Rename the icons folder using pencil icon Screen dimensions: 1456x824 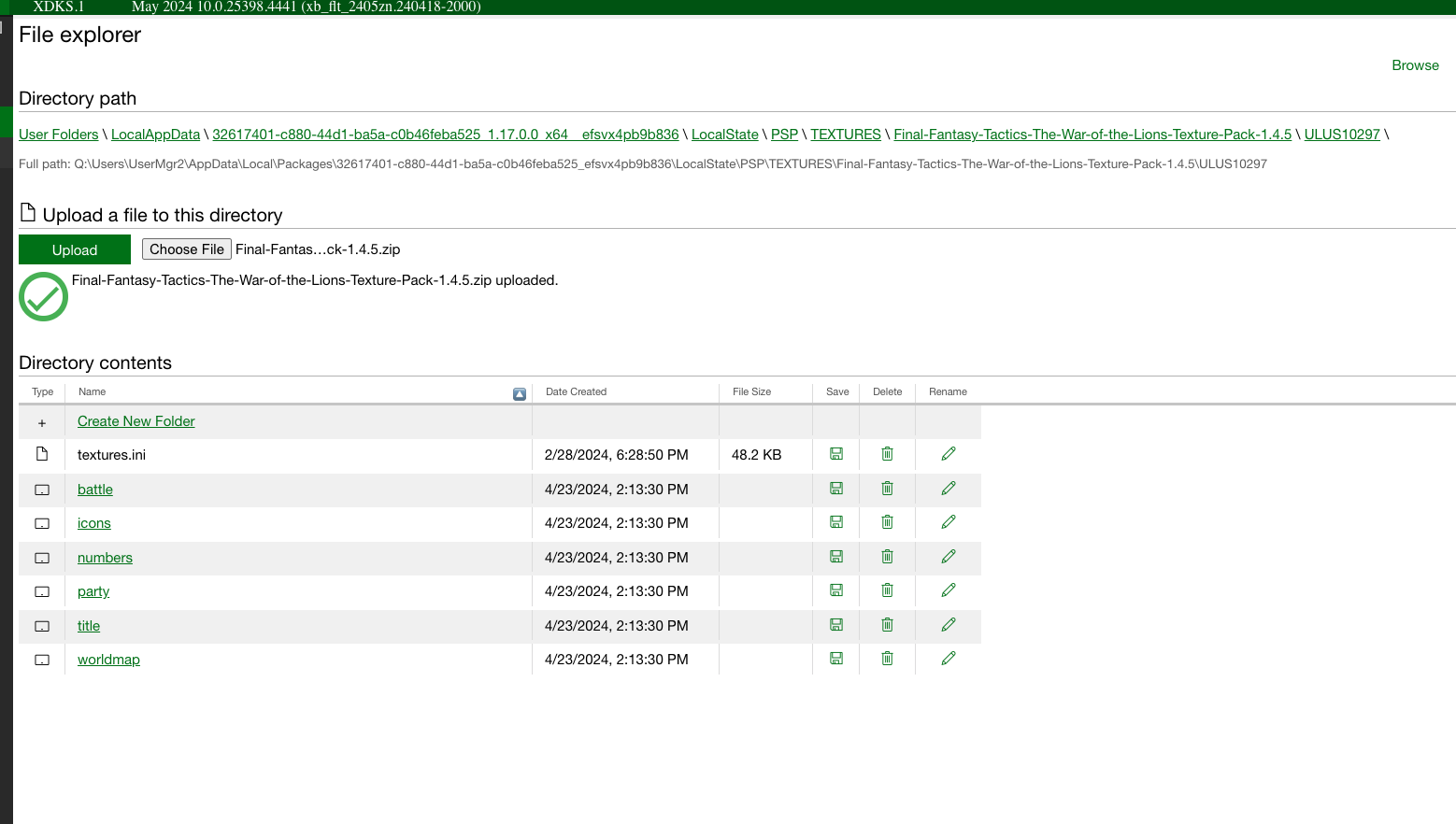tap(948, 522)
